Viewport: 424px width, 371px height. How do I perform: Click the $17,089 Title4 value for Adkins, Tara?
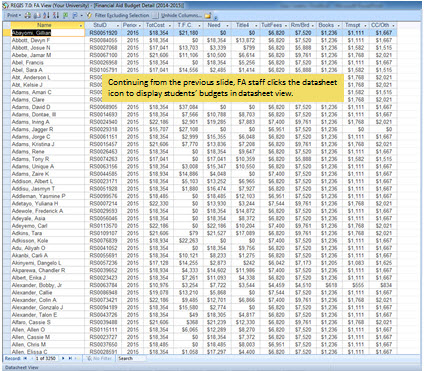[245, 233]
